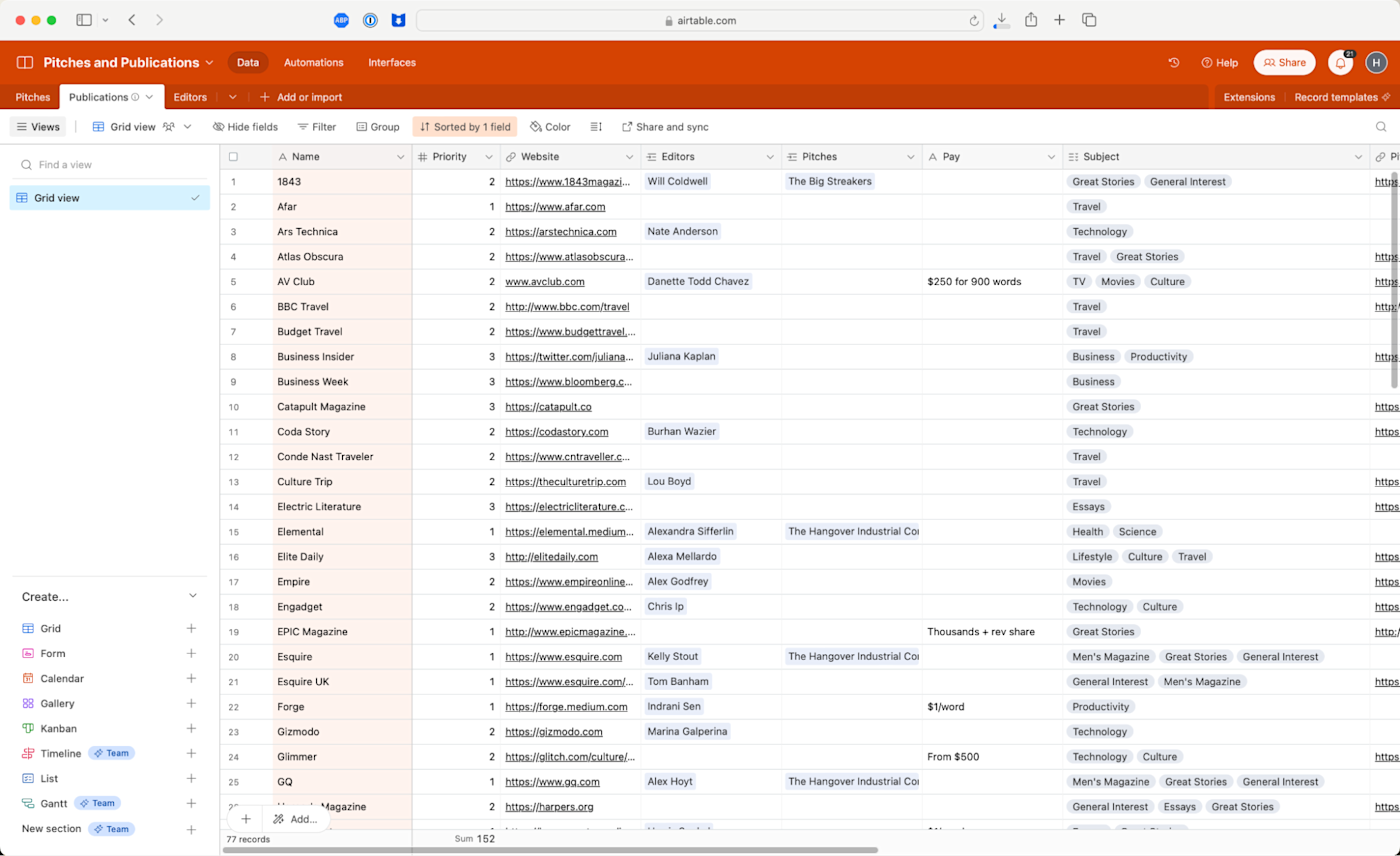Open the account avatar H menu
The height and width of the screenshot is (856, 1400).
1376,62
